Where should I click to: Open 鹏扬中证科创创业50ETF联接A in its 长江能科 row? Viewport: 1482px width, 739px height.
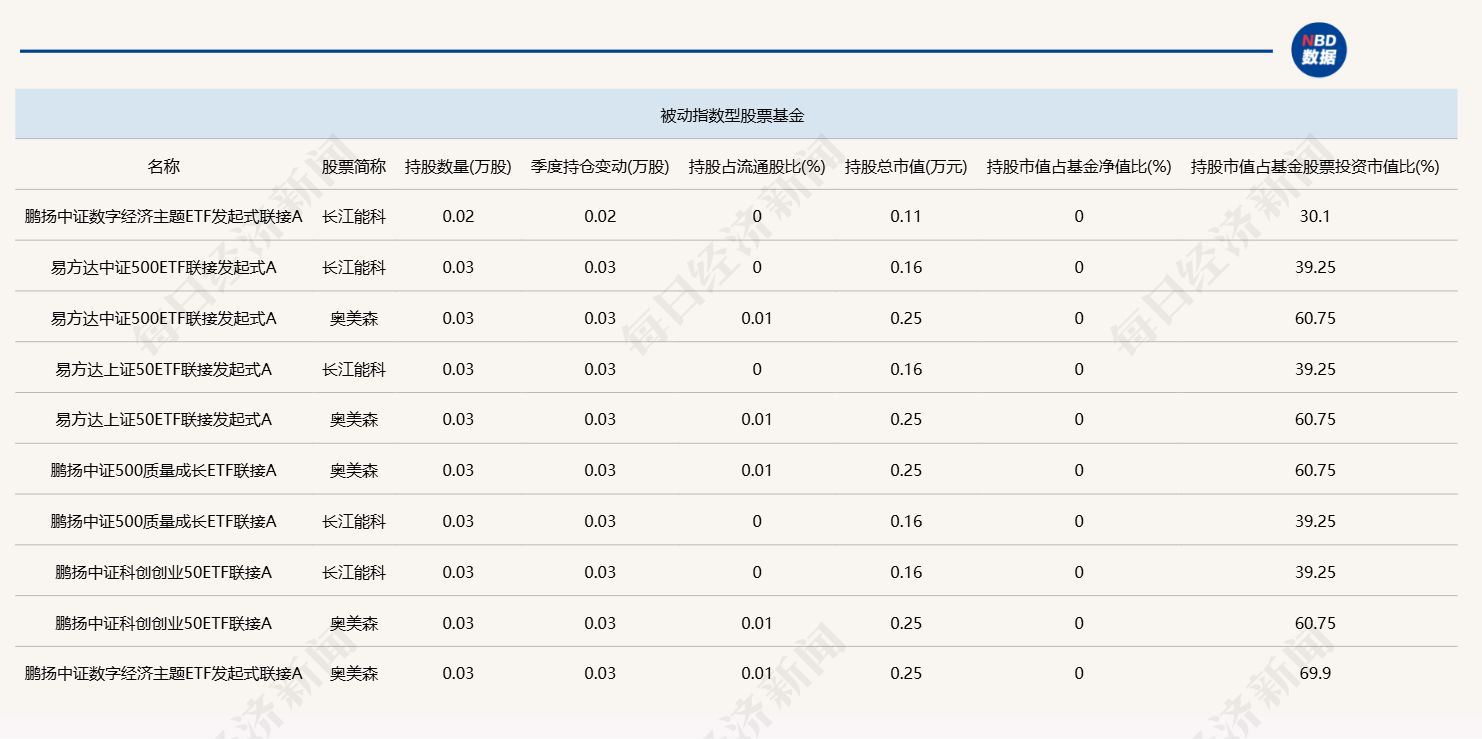(x=164, y=573)
